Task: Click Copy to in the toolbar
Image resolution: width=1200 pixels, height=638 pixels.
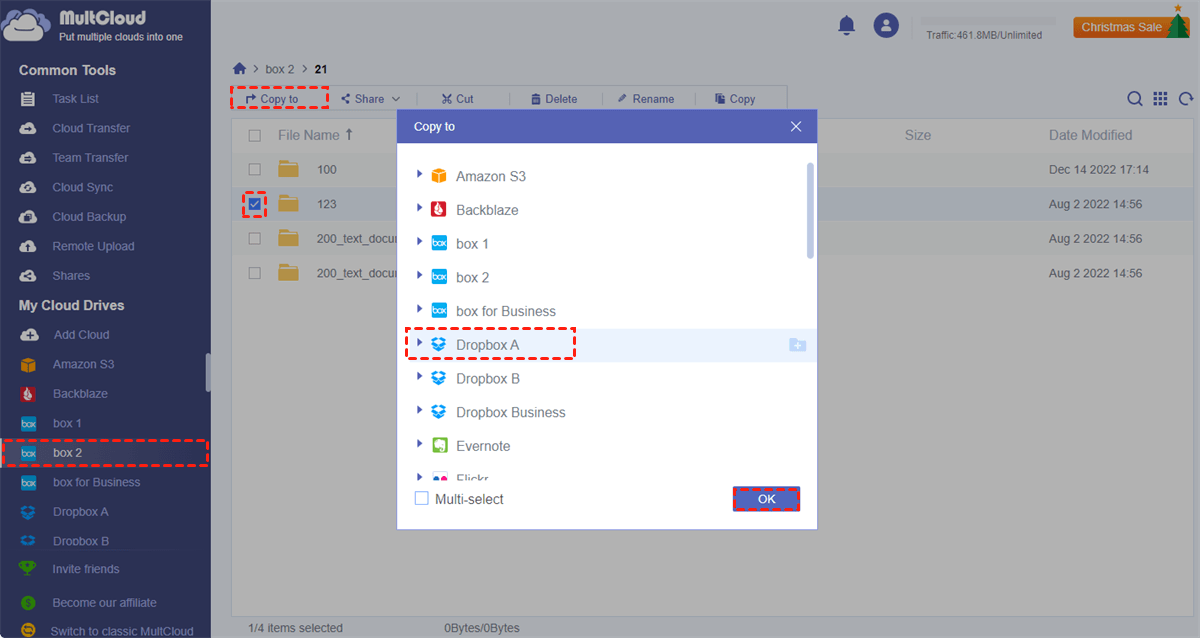Action: coord(272,99)
